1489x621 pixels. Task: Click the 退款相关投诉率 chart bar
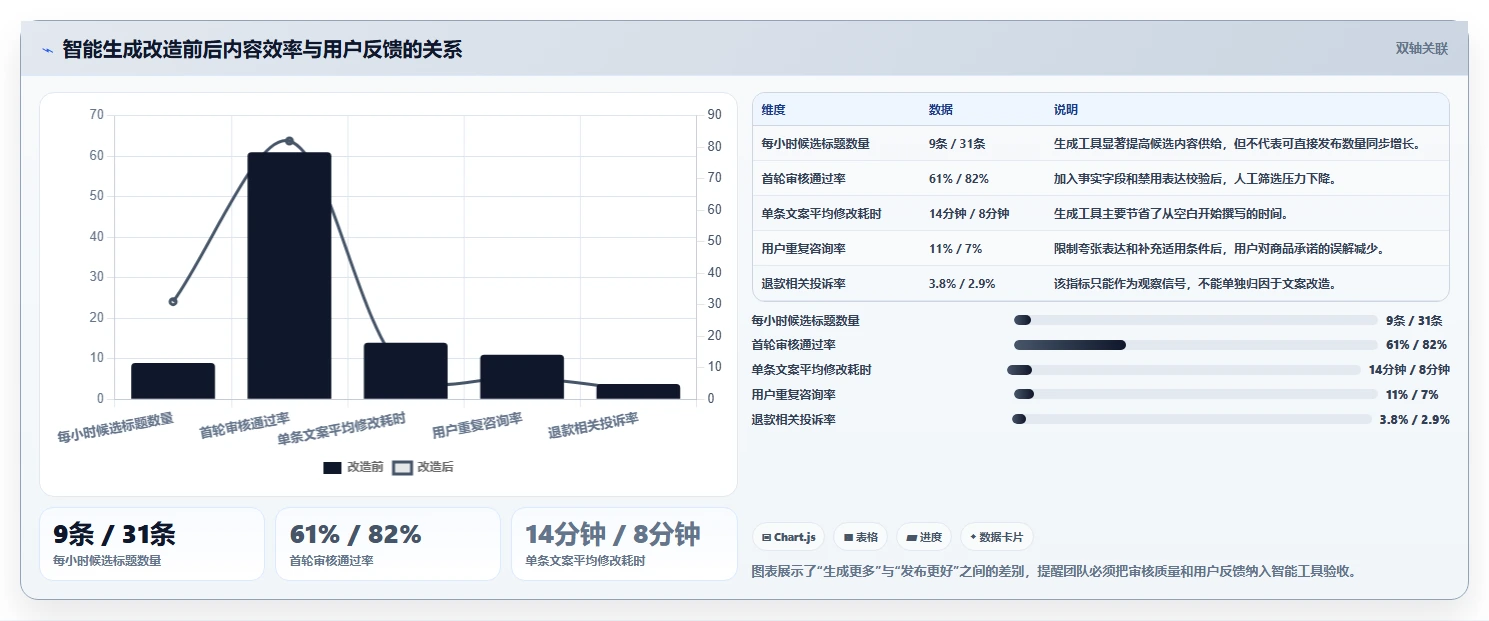[638, 391]
